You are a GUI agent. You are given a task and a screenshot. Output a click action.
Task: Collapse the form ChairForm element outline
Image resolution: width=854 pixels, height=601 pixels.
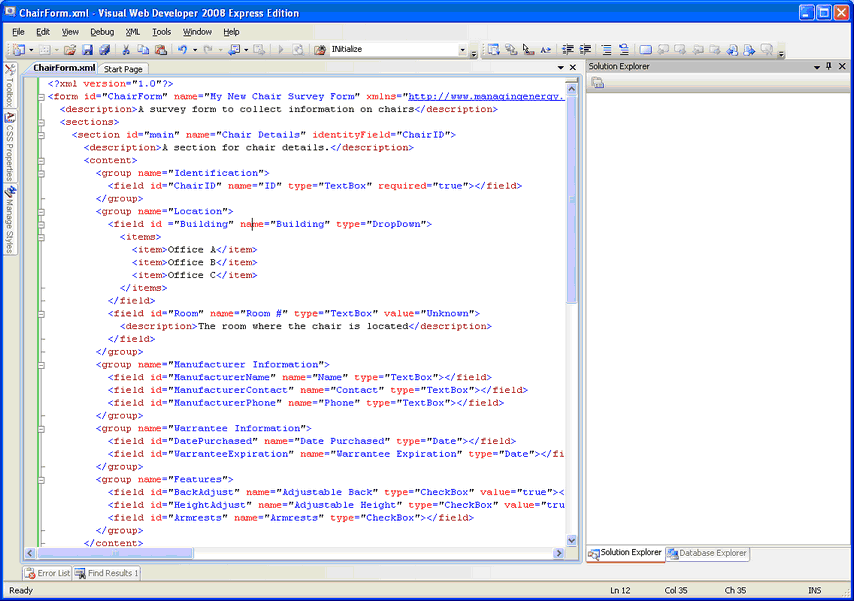click(41, 97)
